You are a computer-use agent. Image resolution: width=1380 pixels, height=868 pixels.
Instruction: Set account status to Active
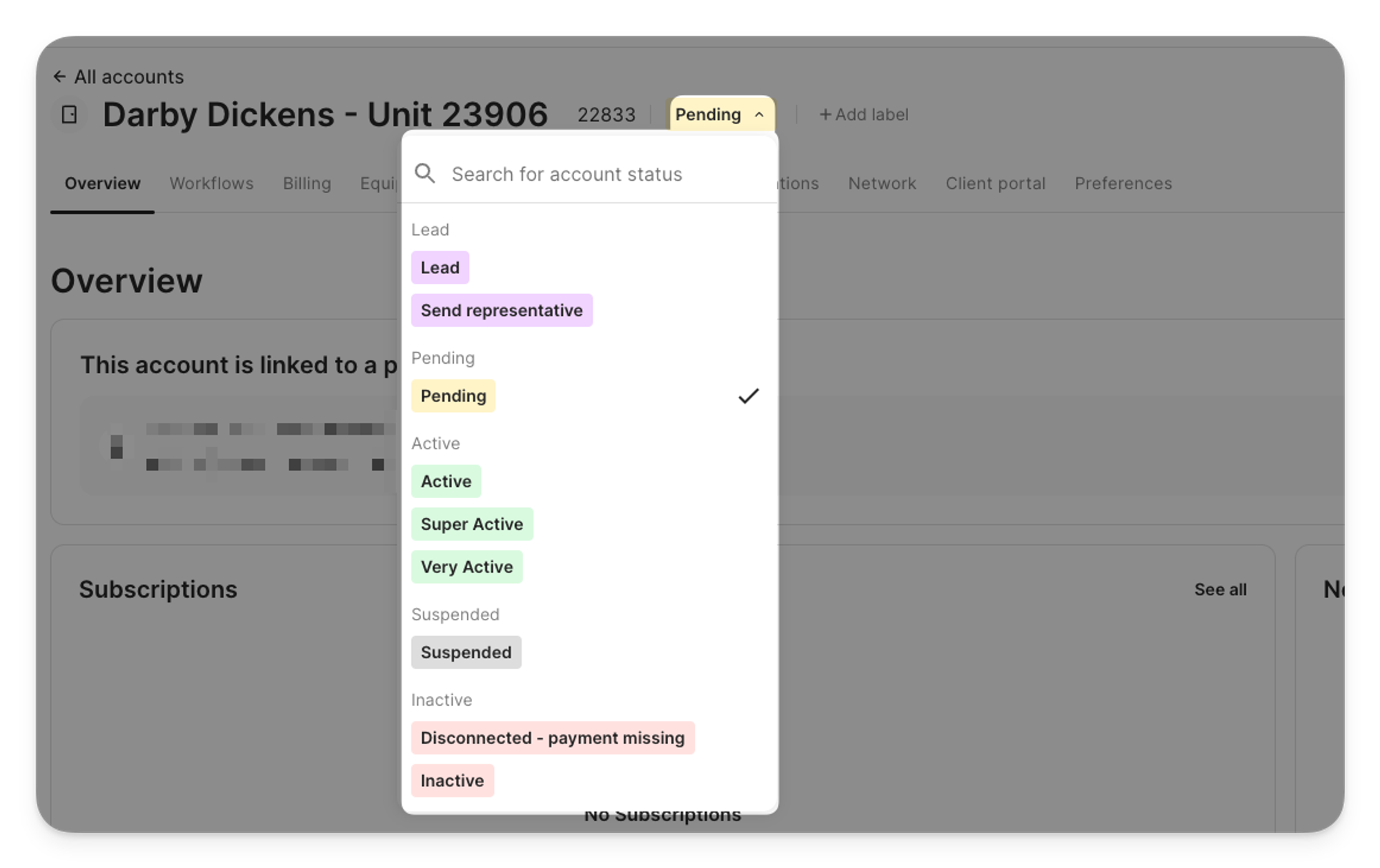pos(446,482)
